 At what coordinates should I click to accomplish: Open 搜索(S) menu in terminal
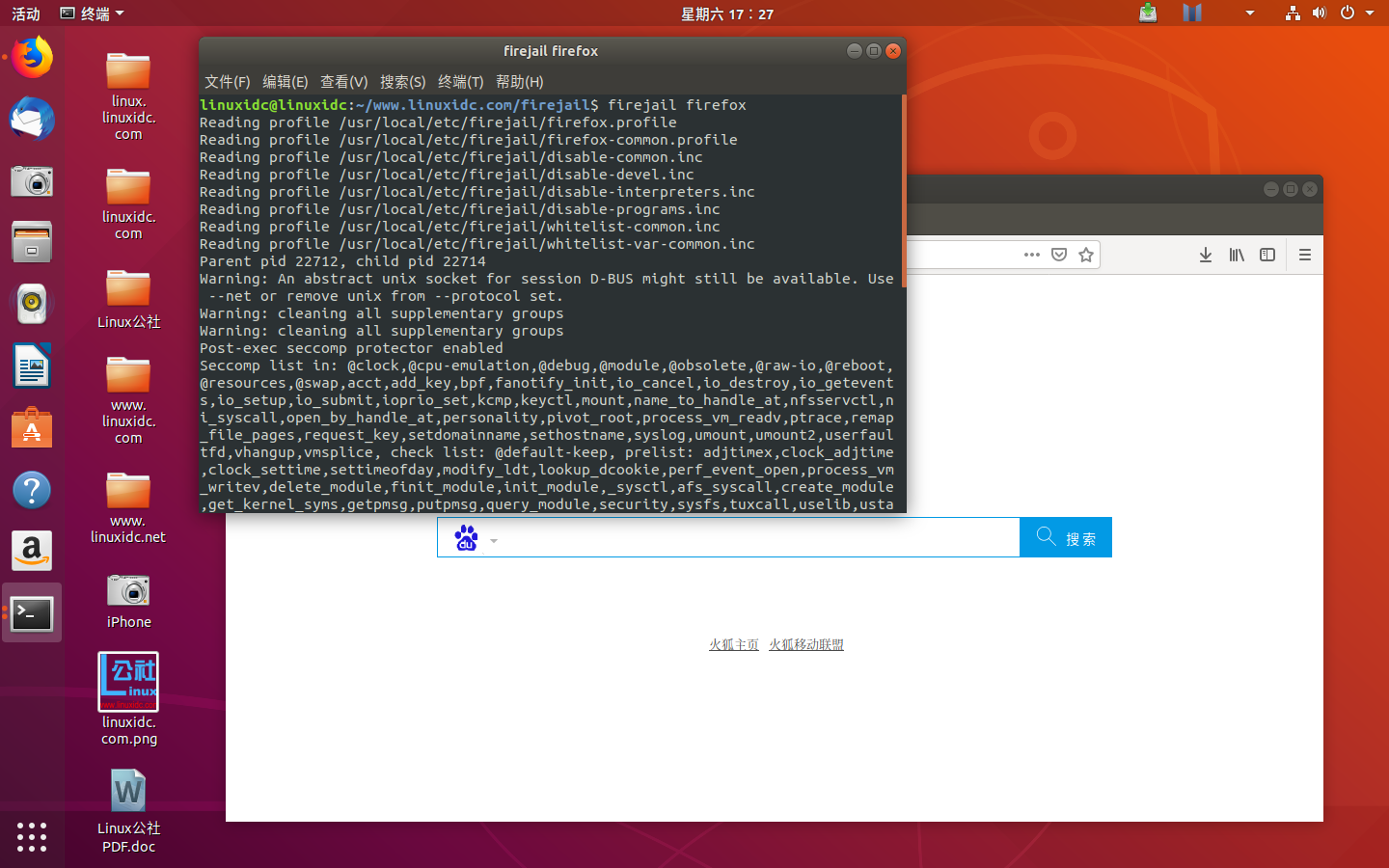pos(403,82)
